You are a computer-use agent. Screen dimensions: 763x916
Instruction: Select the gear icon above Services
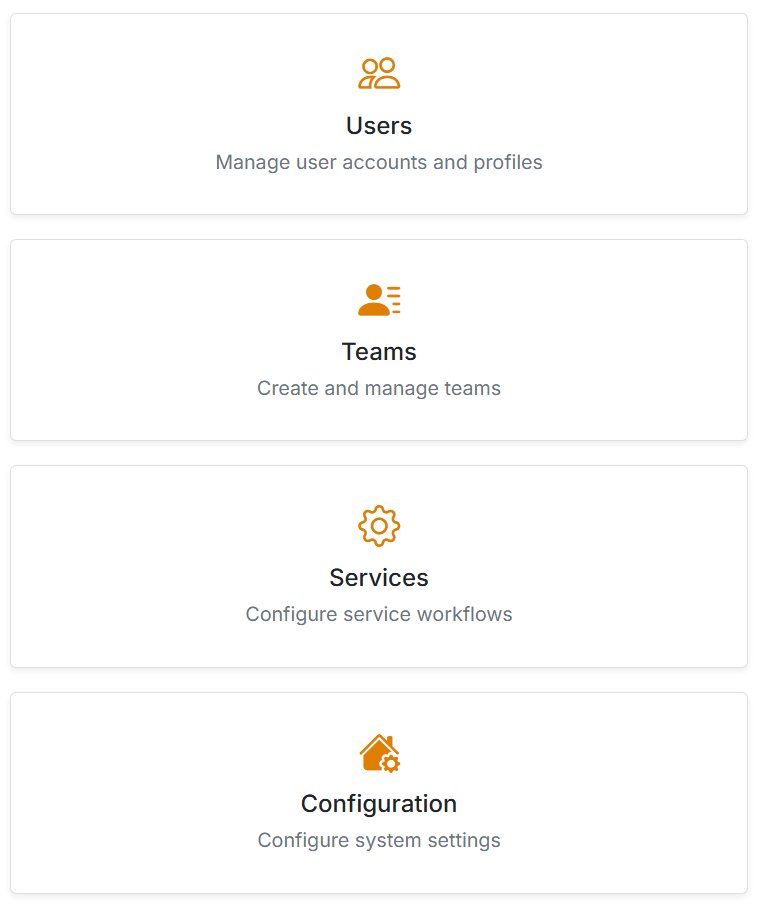(379, 525)
